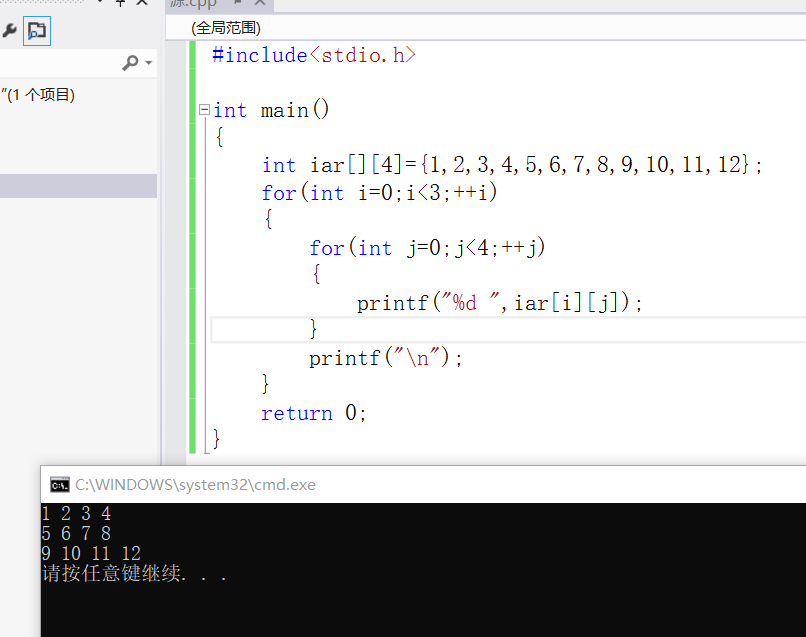Click the "int main()" declaration
Image resolution: width=806 pixels, height=637 pixels.
[271, 110]
